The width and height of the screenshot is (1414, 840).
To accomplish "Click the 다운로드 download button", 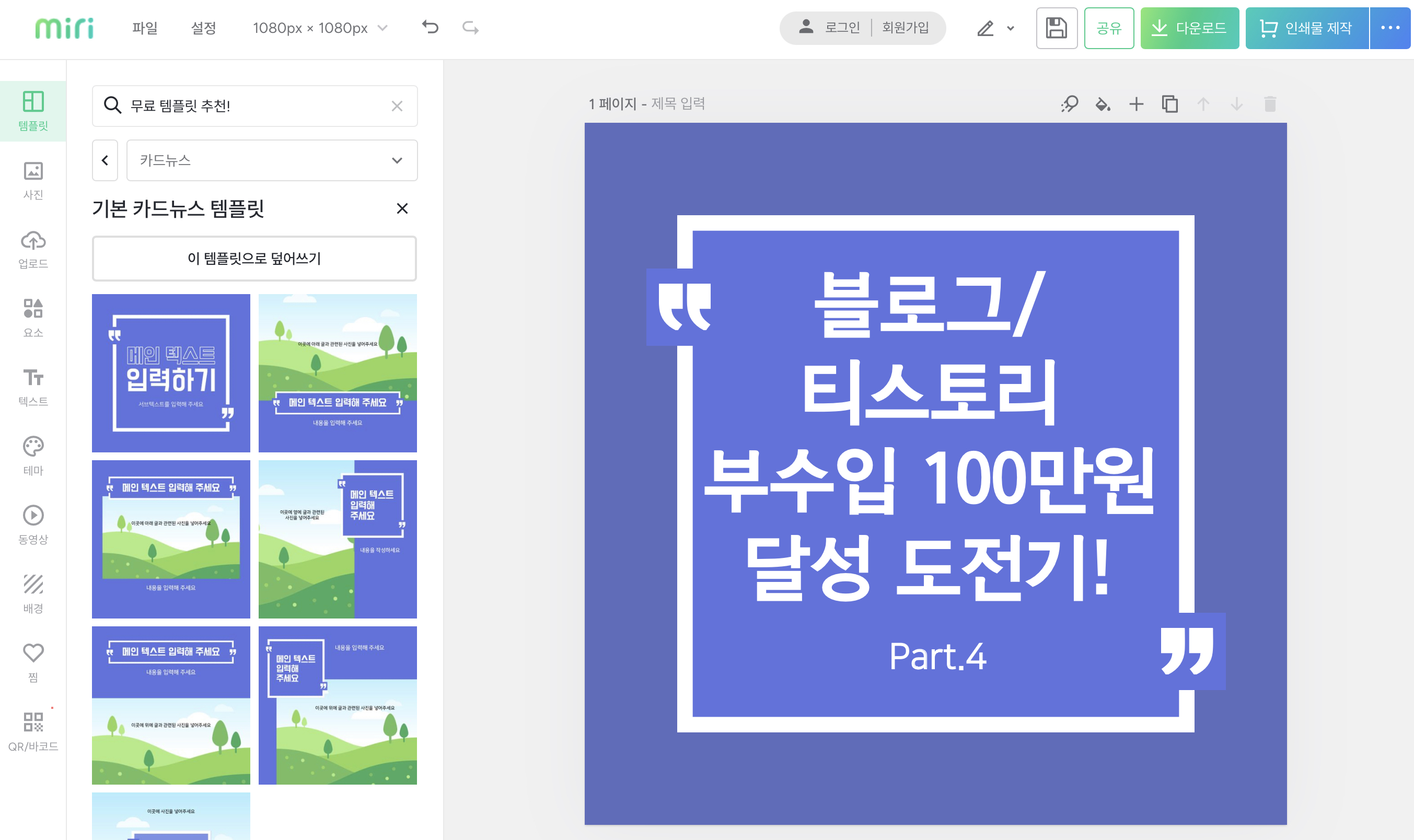I will tap(1189, 28).
